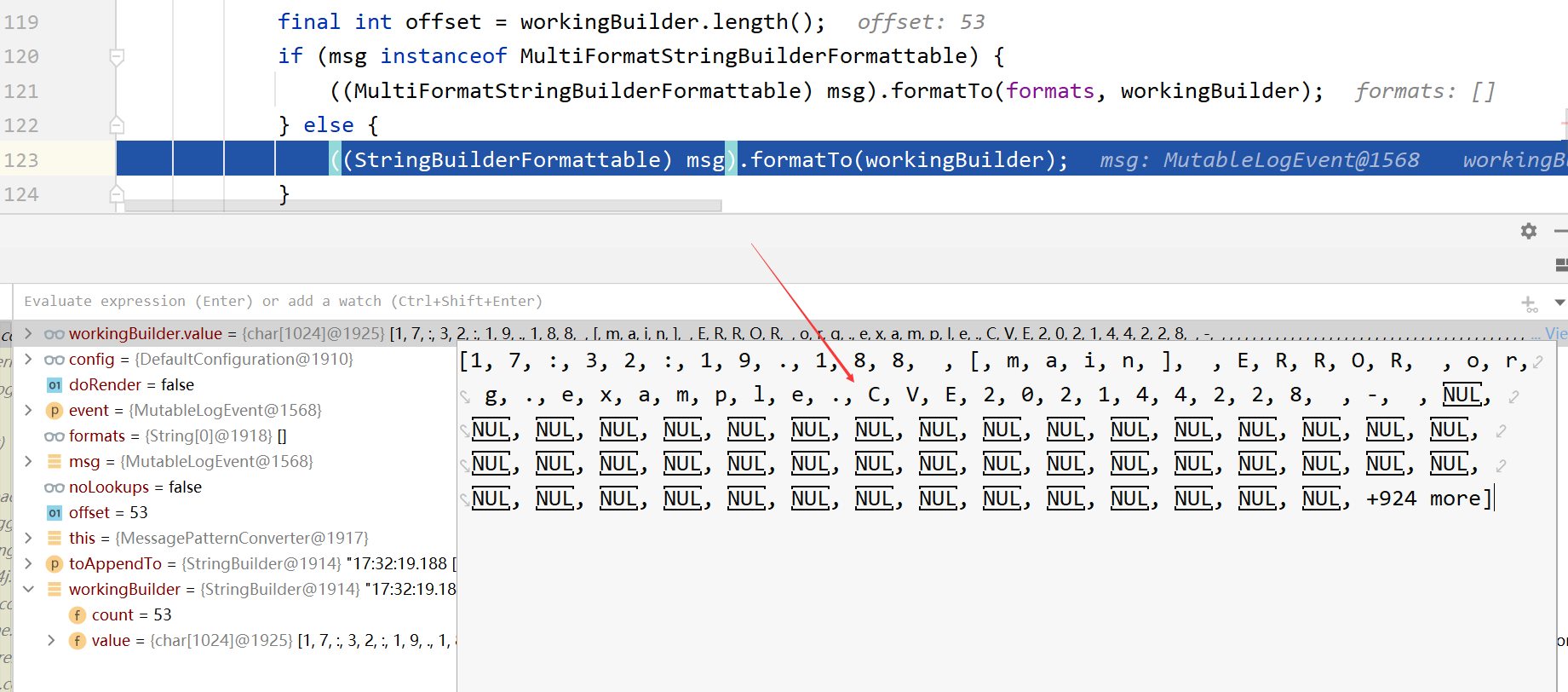The width and height of the screenshot is (1568, 692).
Task: Click the Evaluate expression input field
Action: pos(767,302)
